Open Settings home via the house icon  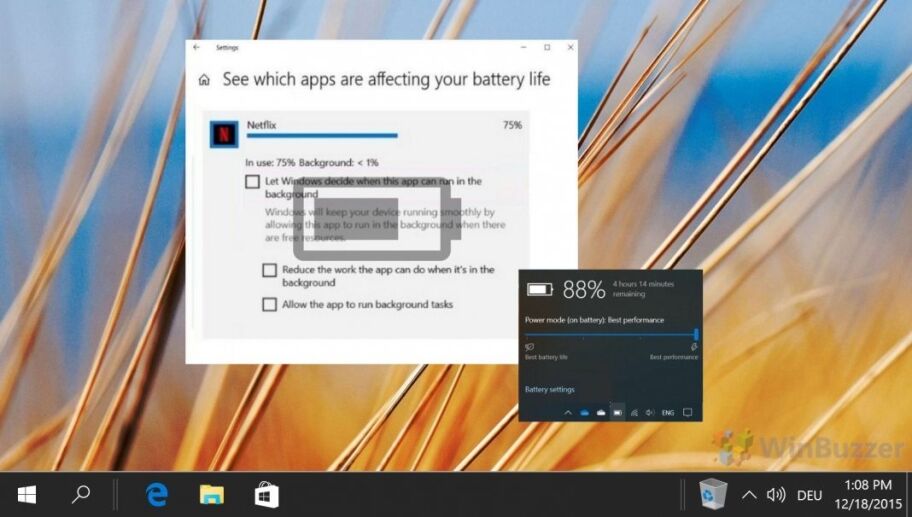[204, 80]
